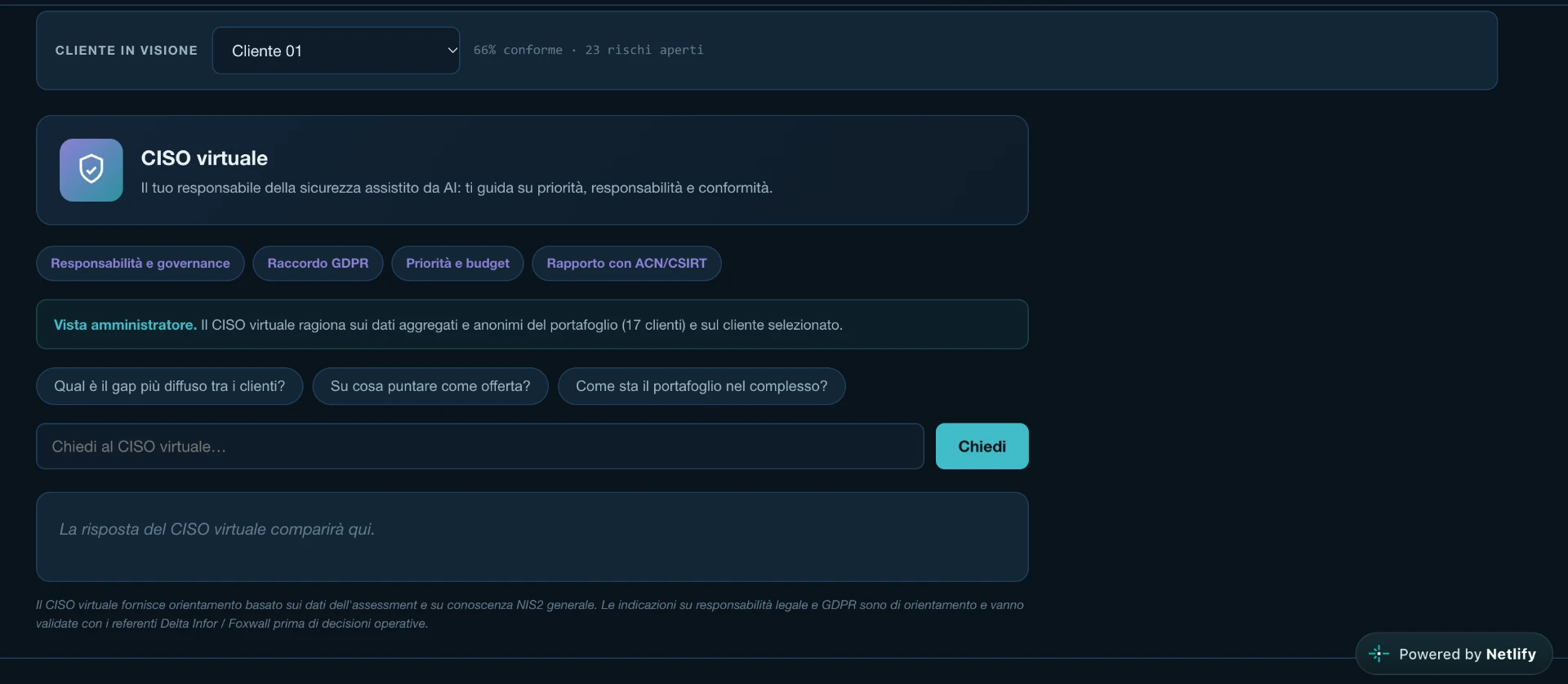The height and width of the screenshot is (684, 1568).
Task: Click the 'CISO virtuale' heading
Action: pos(204,158)
